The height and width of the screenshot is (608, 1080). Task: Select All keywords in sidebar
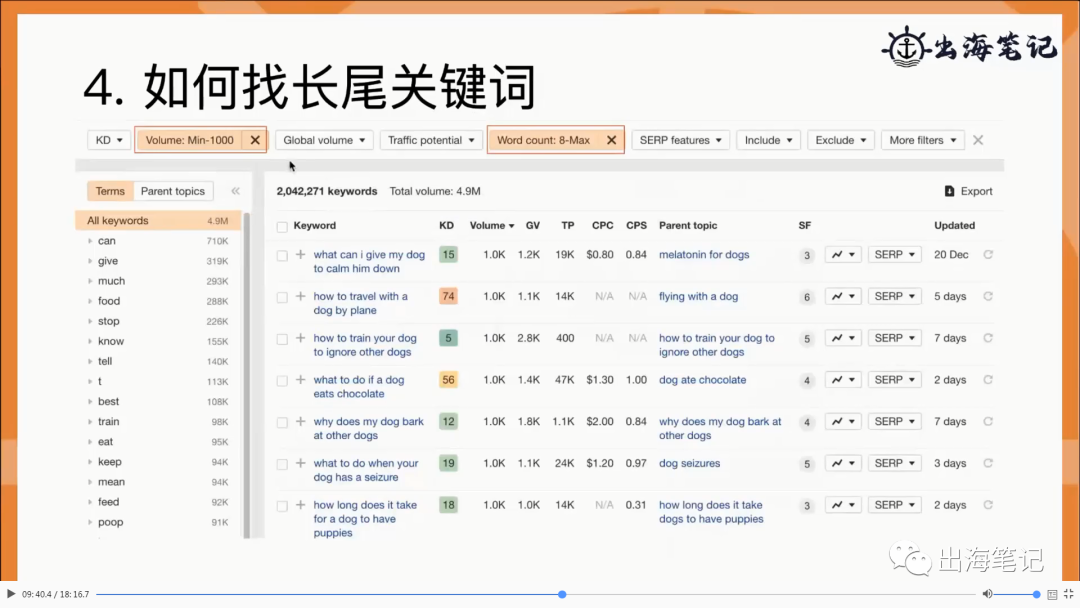(x=158, y=220)
